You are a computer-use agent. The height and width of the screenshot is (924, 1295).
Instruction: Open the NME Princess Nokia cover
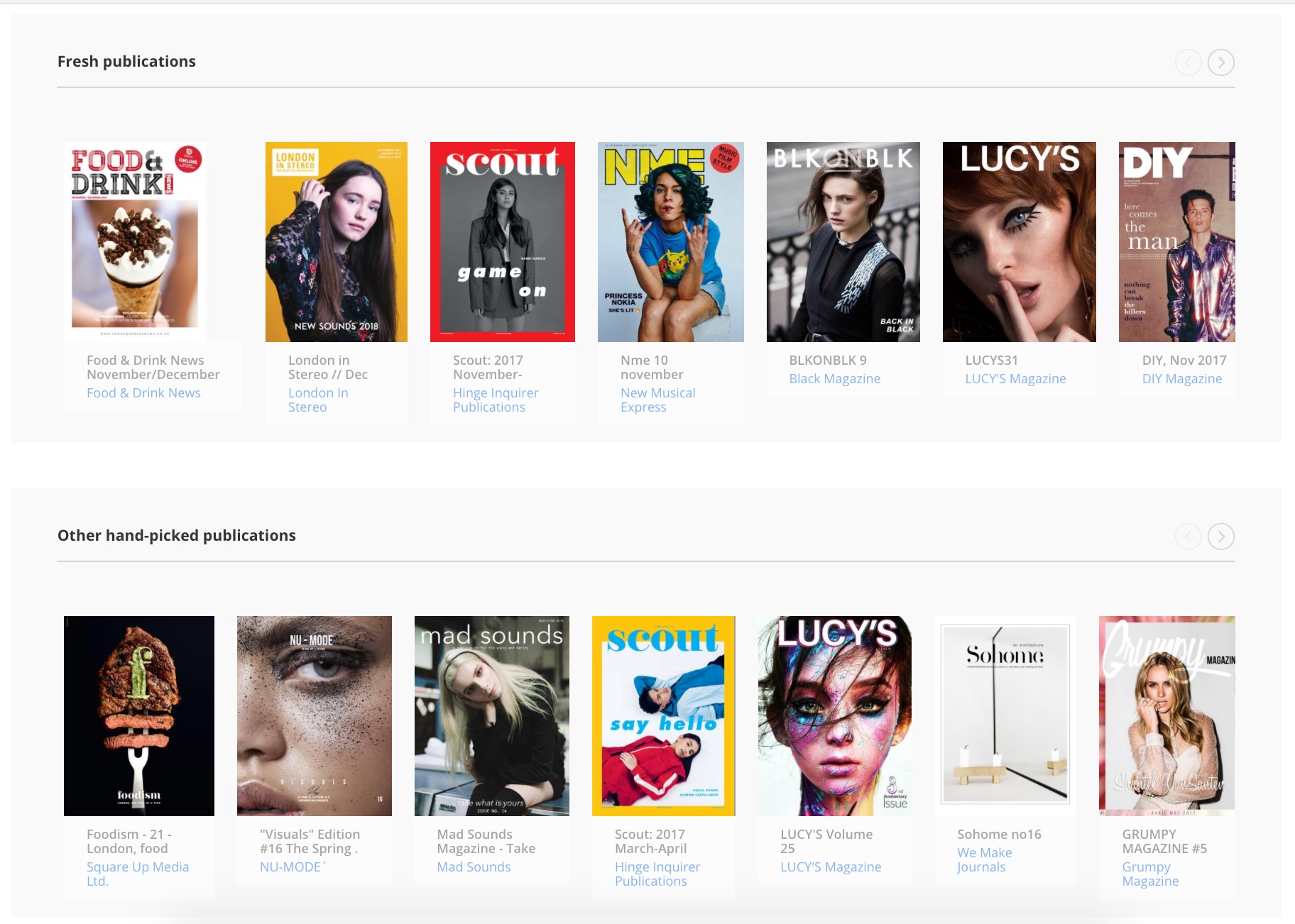670,241
